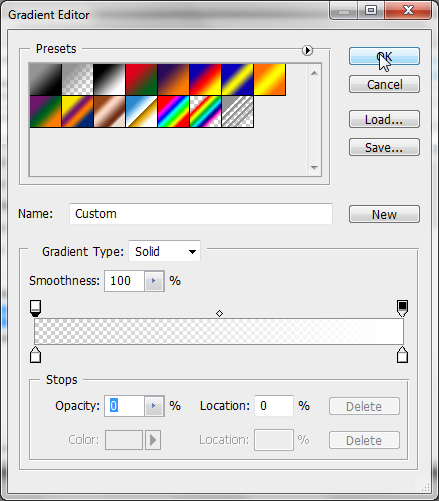The image size is (439, 501).
Task: Choose the rainbow Spectrum gradient preset
Action: [x=173, y=112]
